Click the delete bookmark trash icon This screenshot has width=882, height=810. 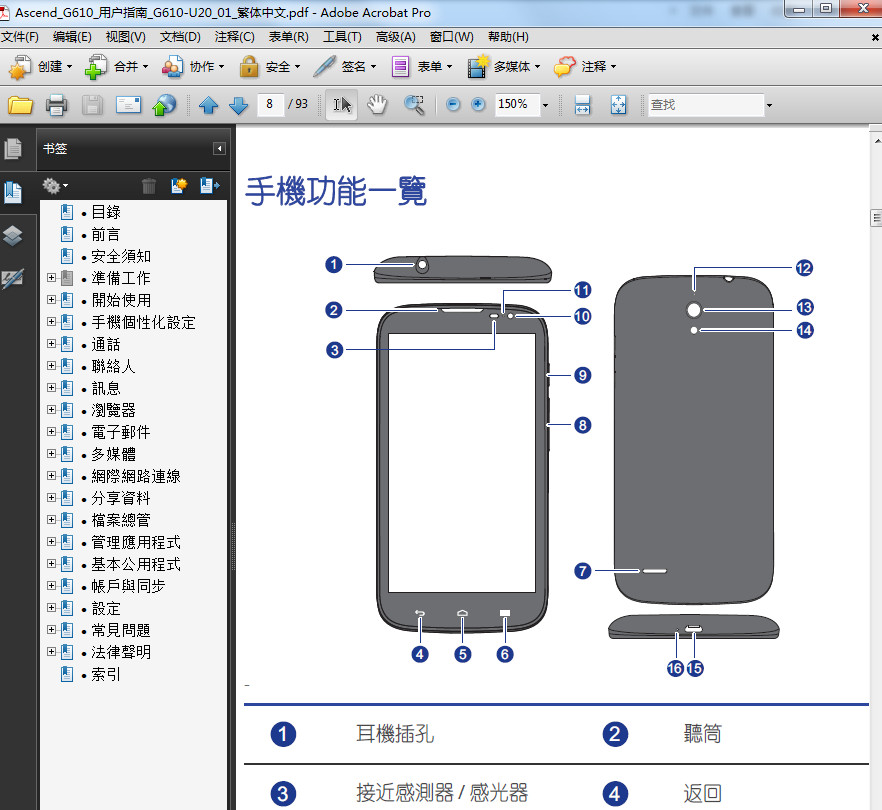pyautogui.click(x=148, y=186)
